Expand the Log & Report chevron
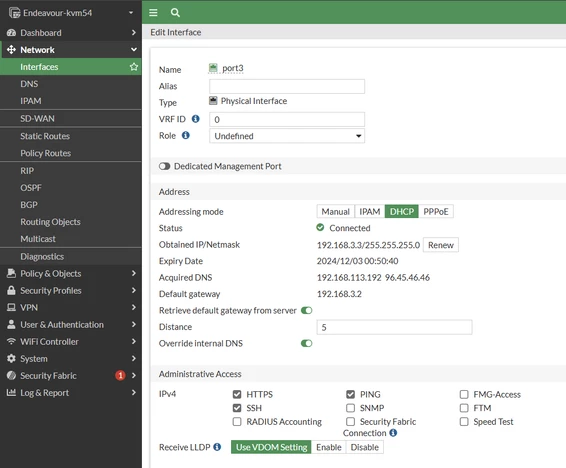 click(x=134, y=393)
